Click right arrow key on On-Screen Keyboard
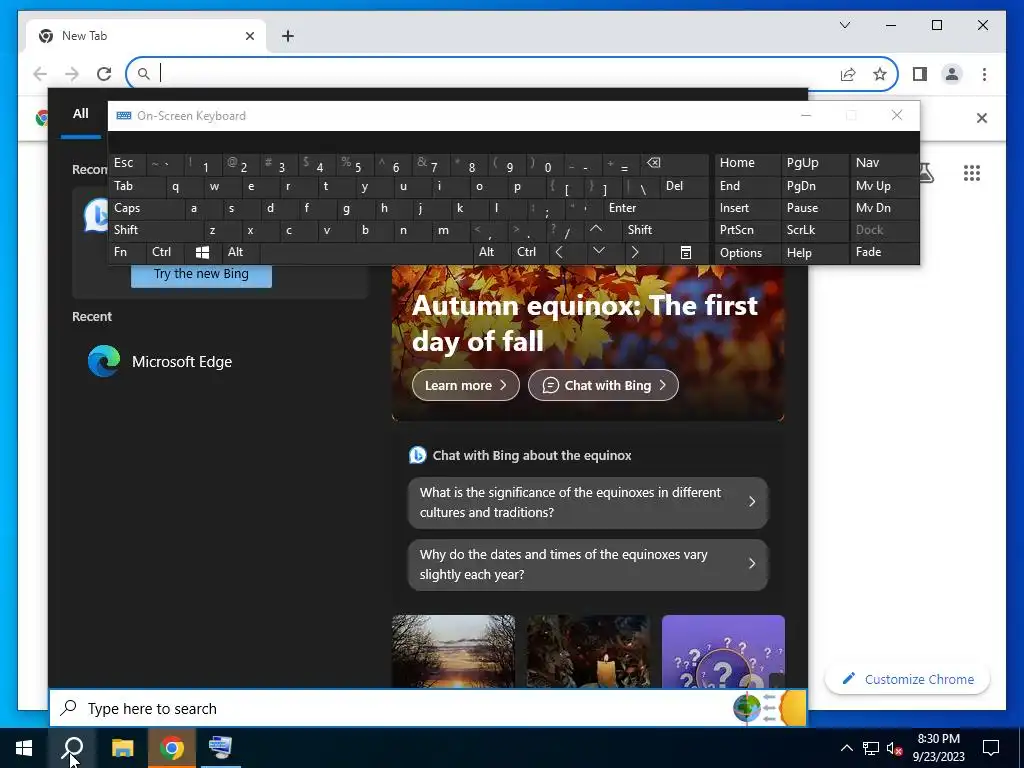 [x=635, y=252]
